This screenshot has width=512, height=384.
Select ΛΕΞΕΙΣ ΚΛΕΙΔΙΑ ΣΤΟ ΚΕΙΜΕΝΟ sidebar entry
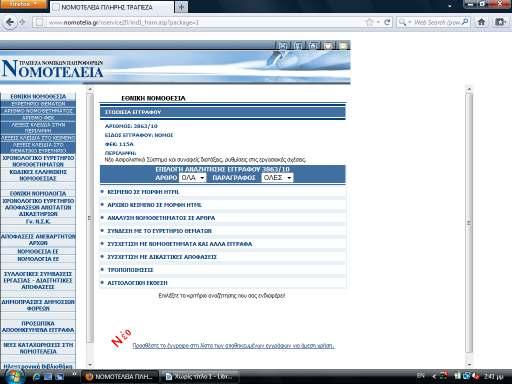tap(38, 138)
